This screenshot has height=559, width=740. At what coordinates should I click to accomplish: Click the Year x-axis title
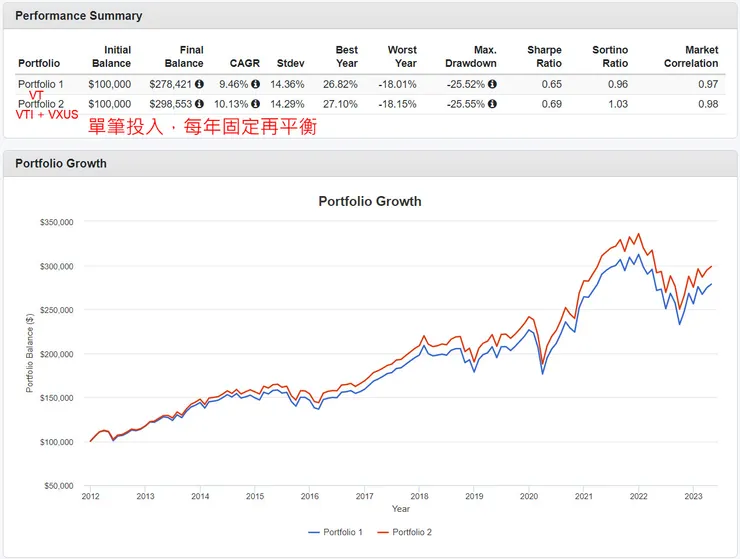[401, 508]
